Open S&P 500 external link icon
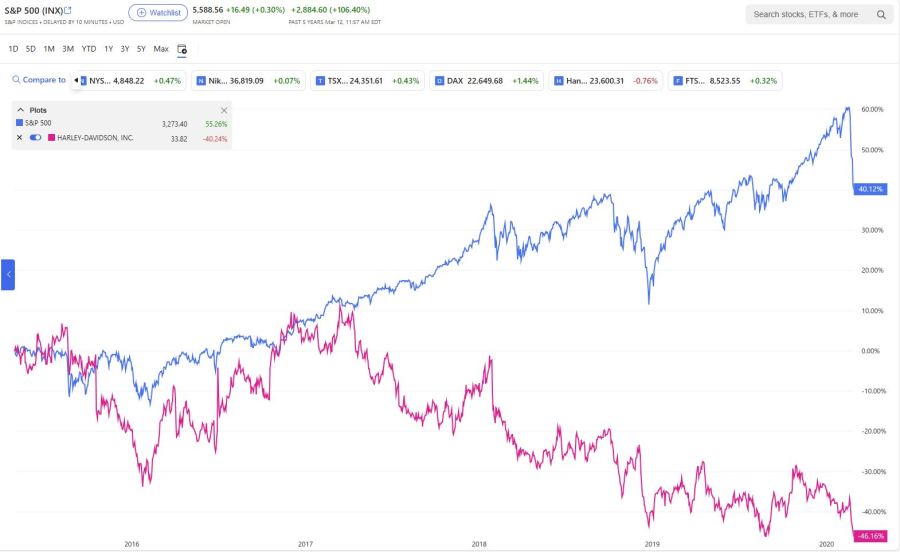 [x=68, y=10]
